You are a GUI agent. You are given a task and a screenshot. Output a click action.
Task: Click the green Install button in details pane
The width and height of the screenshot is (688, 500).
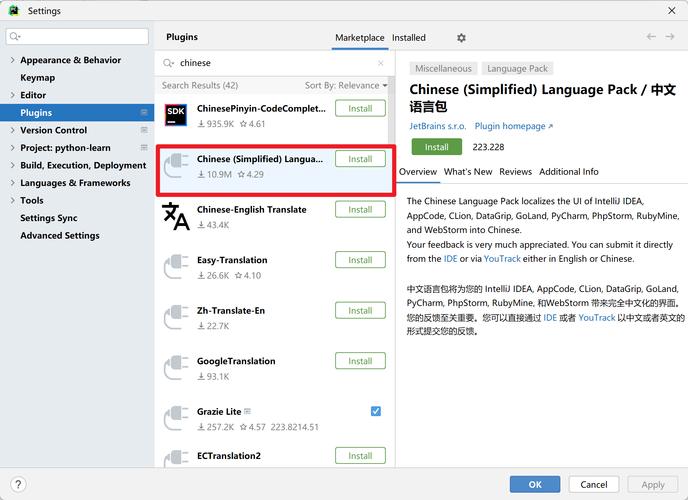click(437, 147)
